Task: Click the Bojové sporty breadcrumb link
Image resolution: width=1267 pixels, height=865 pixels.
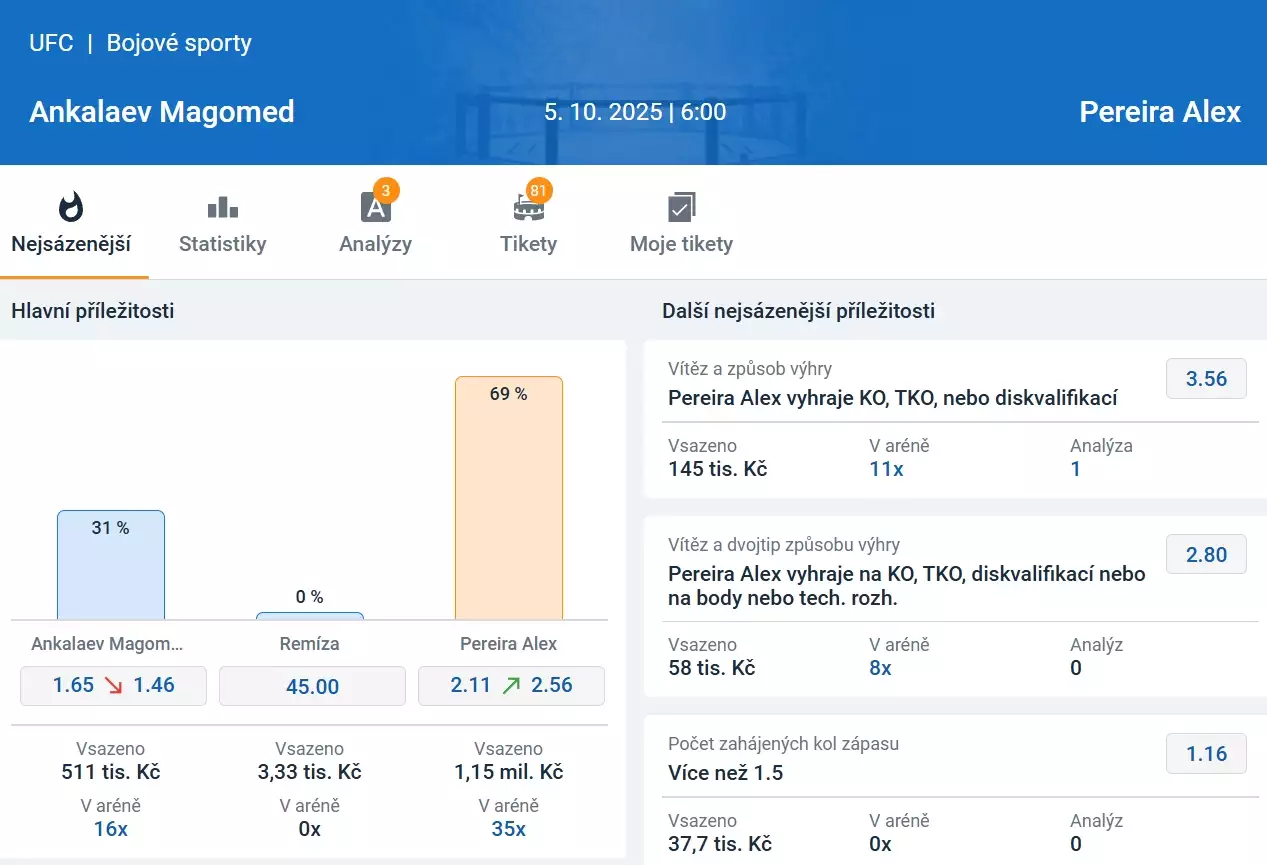Action: [179, 43]
